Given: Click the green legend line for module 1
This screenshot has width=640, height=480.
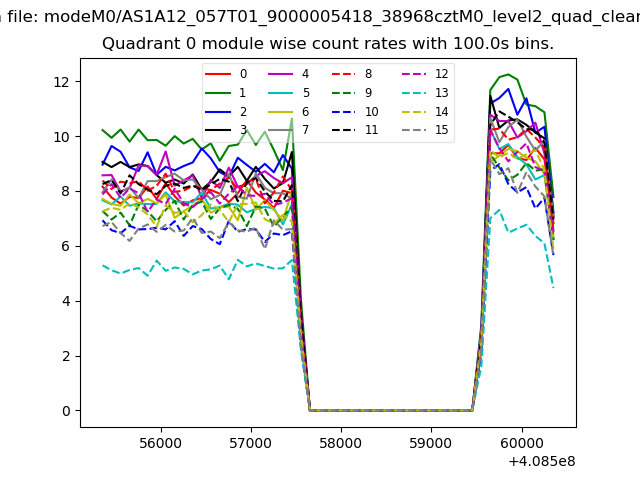Looking at the screenshot, I should click(217, 93).
